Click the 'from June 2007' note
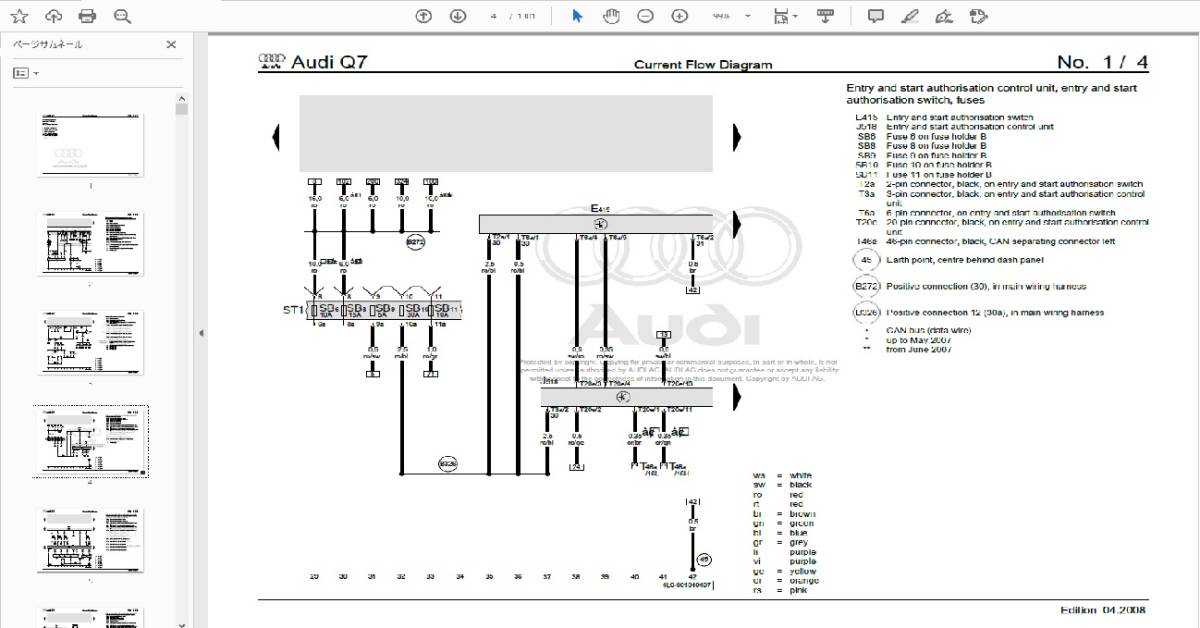The image size is (1200, 628). [920, 350]
